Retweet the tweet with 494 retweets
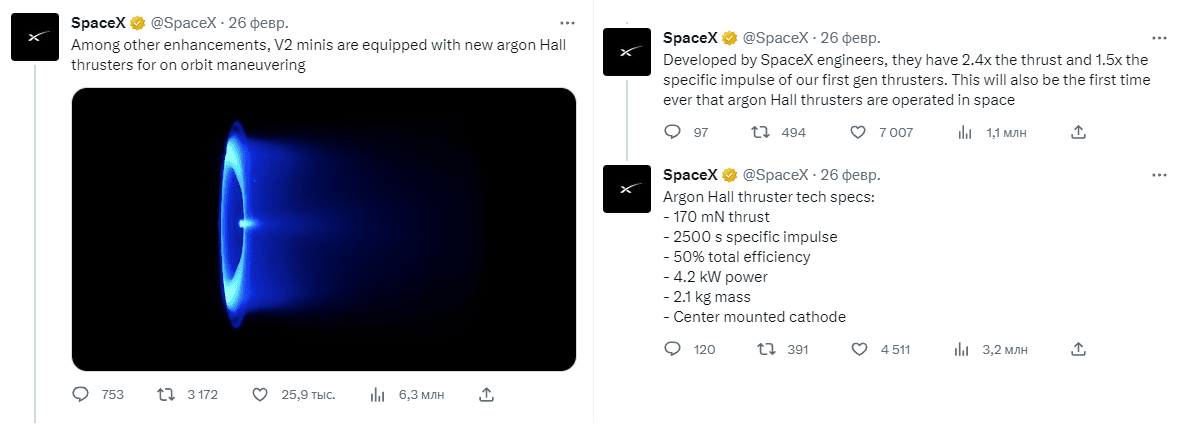 pyautogui.click(x=760, y=132)
